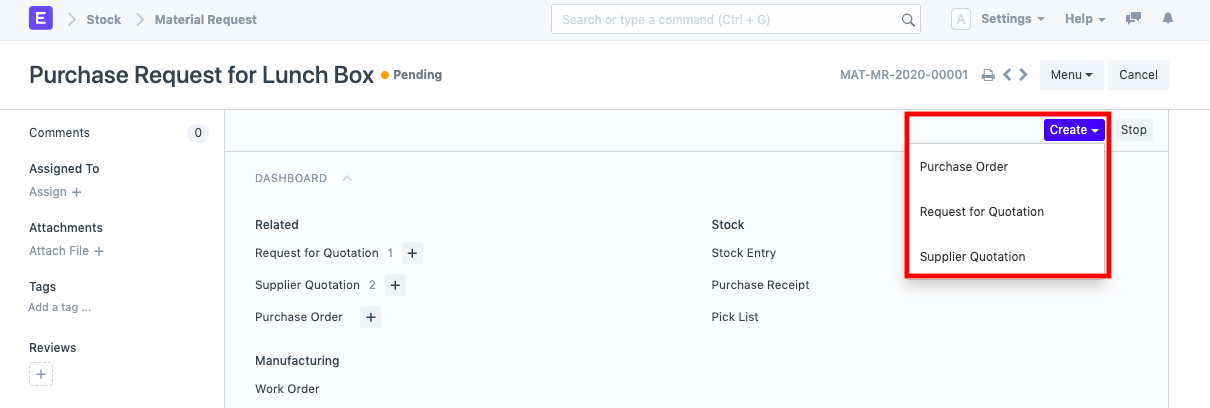Choose Request for Quotation menu entry
This screenshot has height=408, width=1210.
(981, 212)
